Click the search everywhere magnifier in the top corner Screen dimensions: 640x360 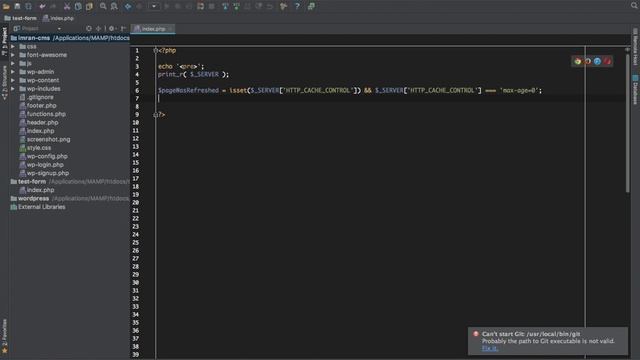coord(635,5)
